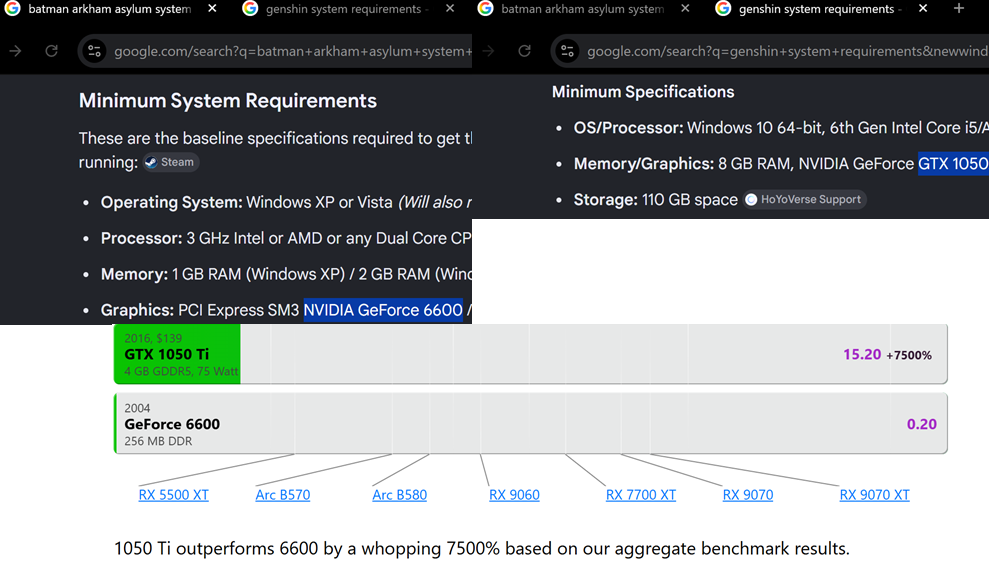Open the Arc B570 link
Image resolution: width=989 pixels, height=566 pixels.
click(x=283, y=495)
